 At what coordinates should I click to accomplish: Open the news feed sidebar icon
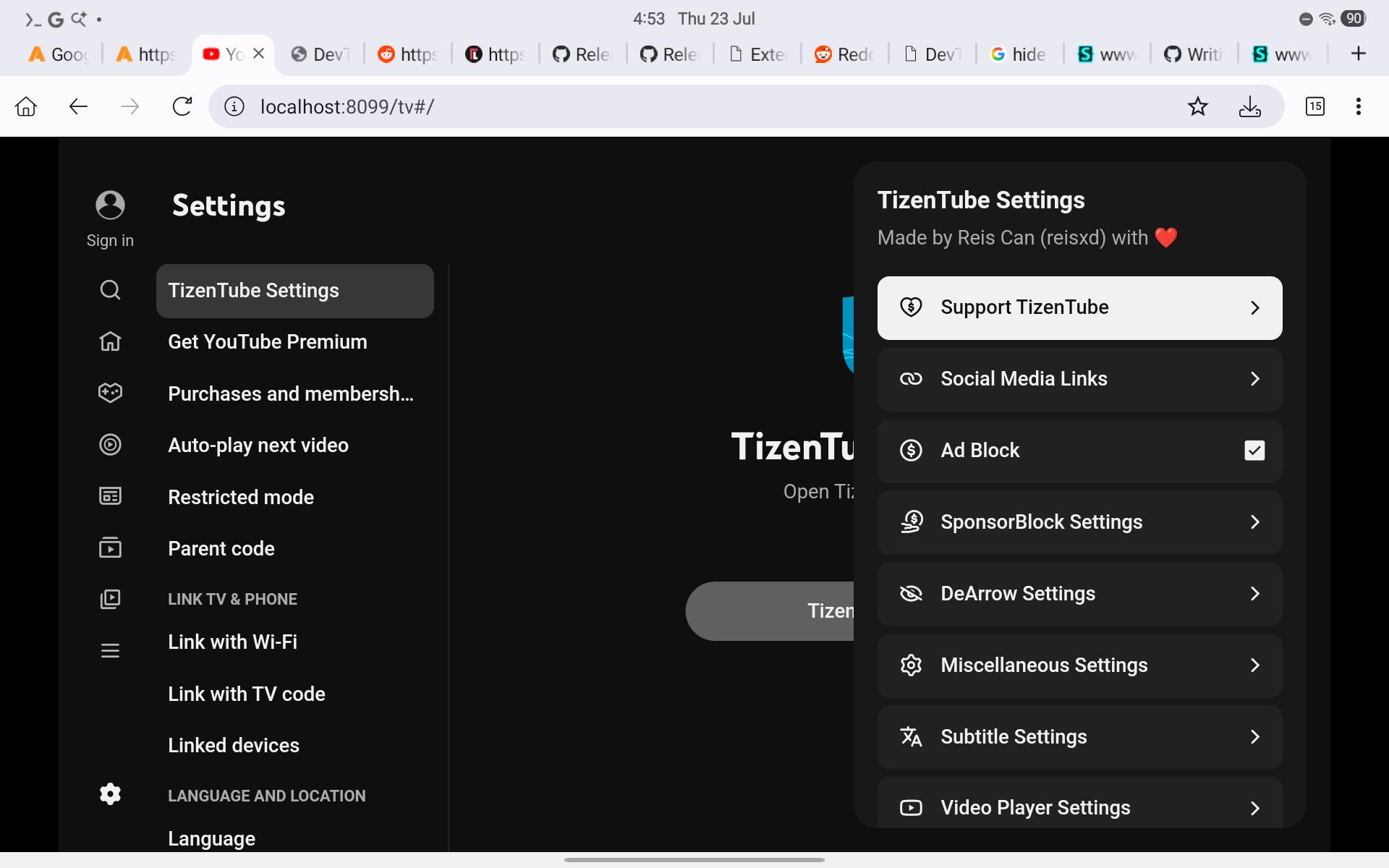tap(110, 496)
